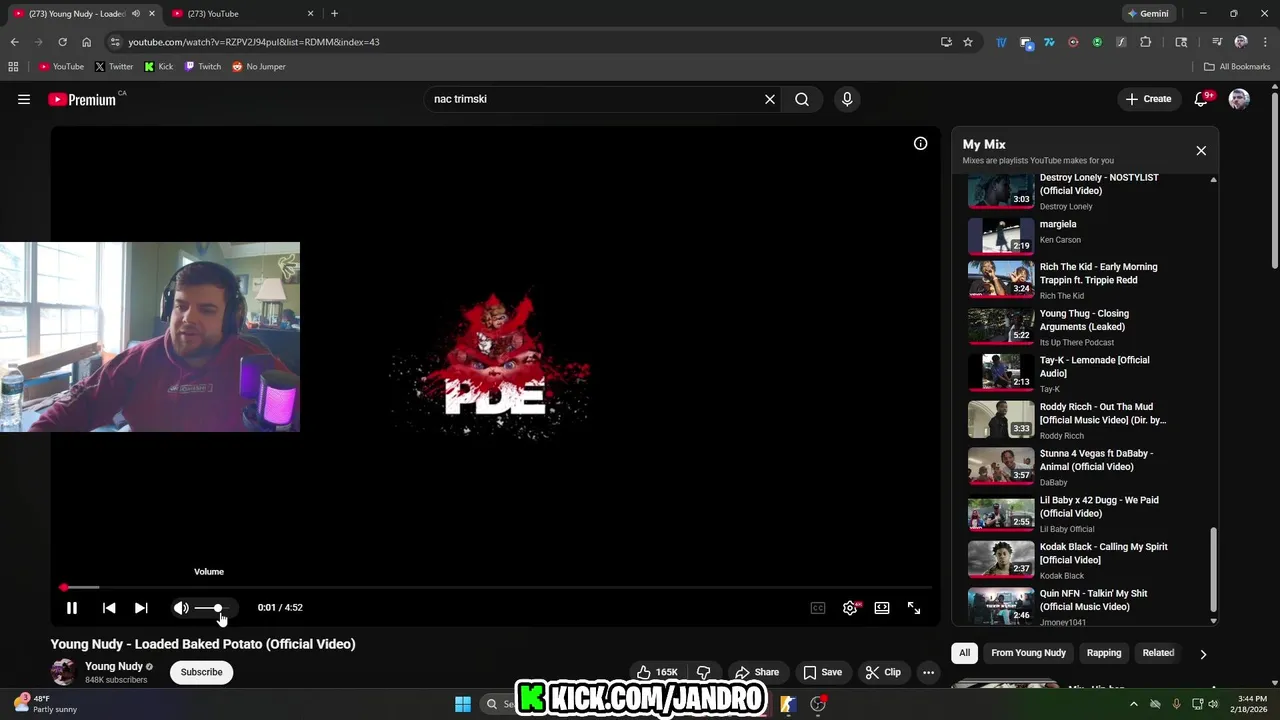Seek along the red video progress bar

(496, 588)
